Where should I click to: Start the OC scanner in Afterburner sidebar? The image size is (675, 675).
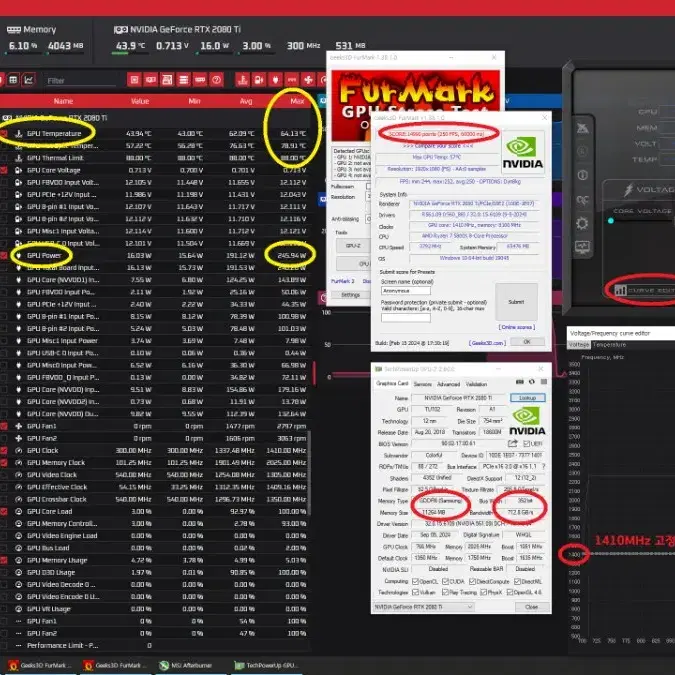tap(582, 200)
